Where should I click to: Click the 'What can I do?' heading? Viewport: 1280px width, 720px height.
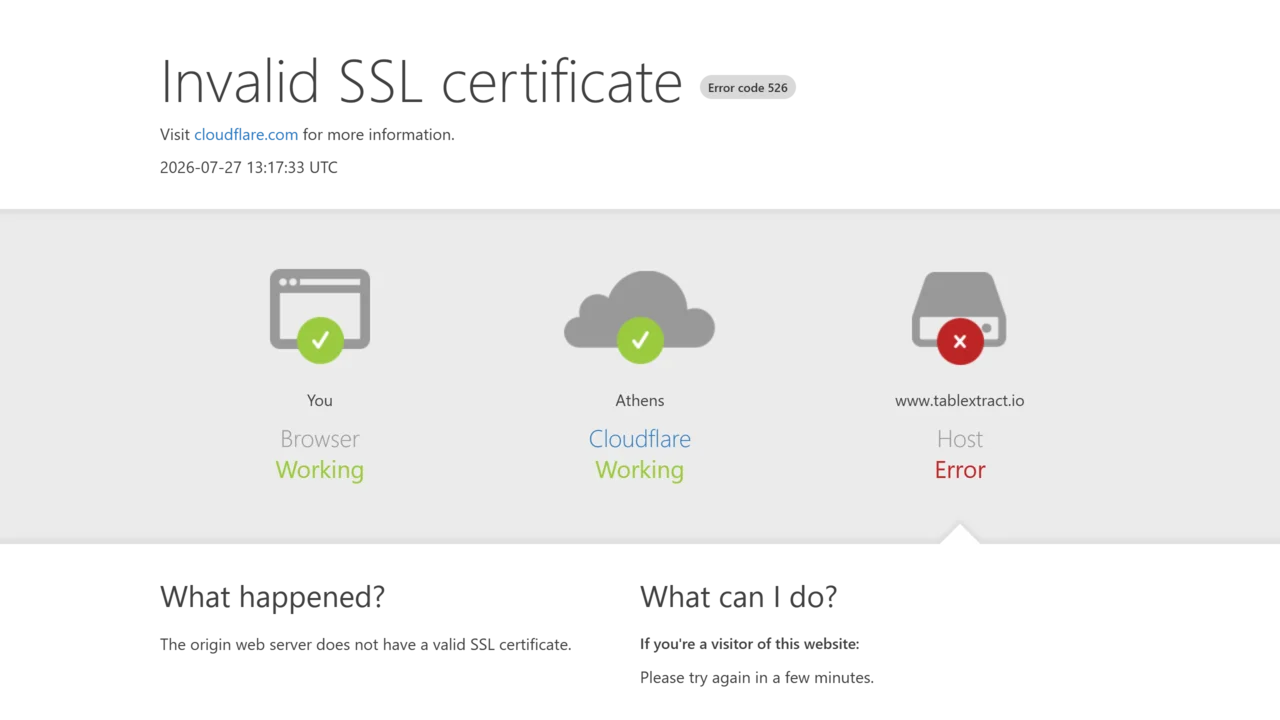click(x=739, y=597)
